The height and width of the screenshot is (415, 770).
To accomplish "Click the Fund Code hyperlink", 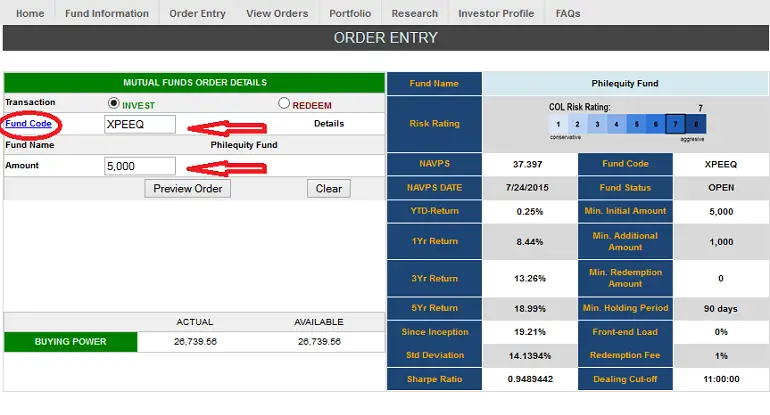I will pos(28,124).
